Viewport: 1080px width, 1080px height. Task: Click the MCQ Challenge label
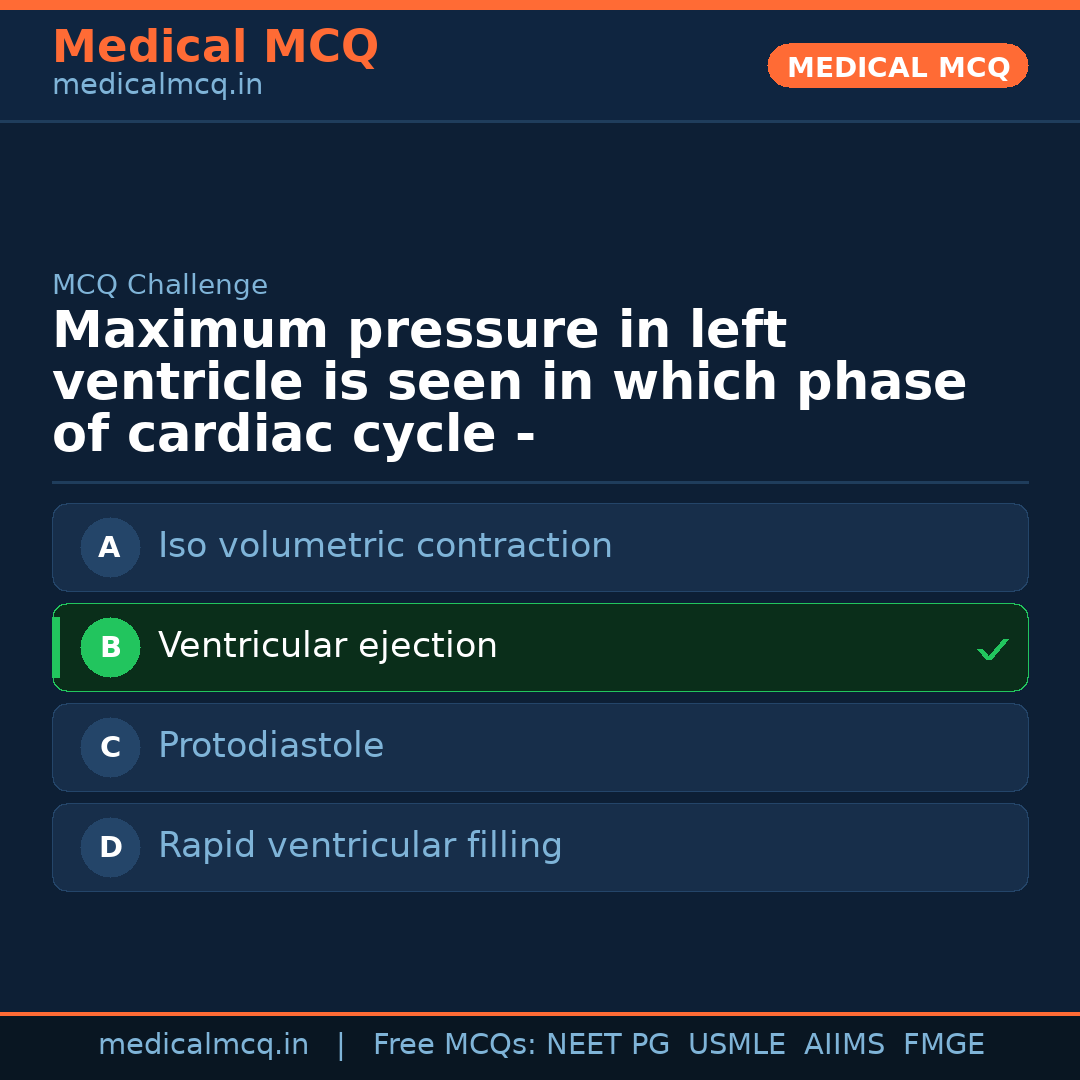coord(160,285)
